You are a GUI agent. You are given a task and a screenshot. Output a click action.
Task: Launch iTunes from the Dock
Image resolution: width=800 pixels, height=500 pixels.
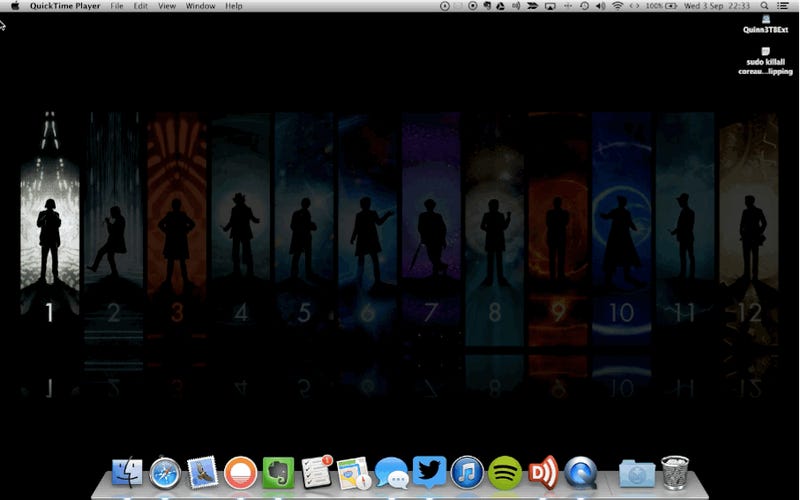click(x=467, y=473)
